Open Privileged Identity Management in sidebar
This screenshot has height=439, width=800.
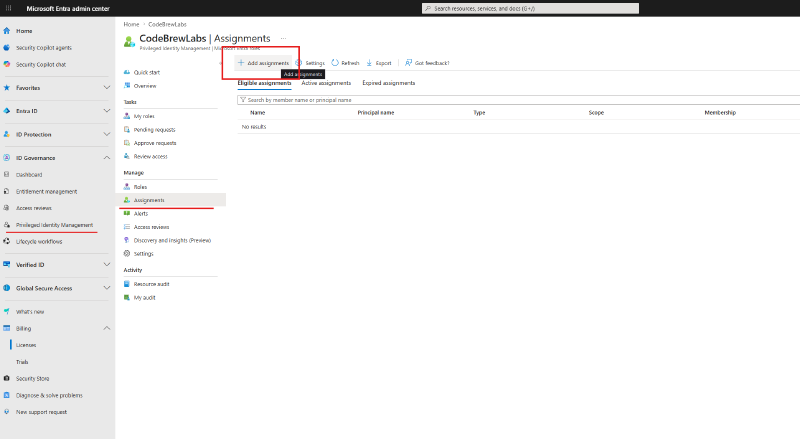click(x=55, y=225)
